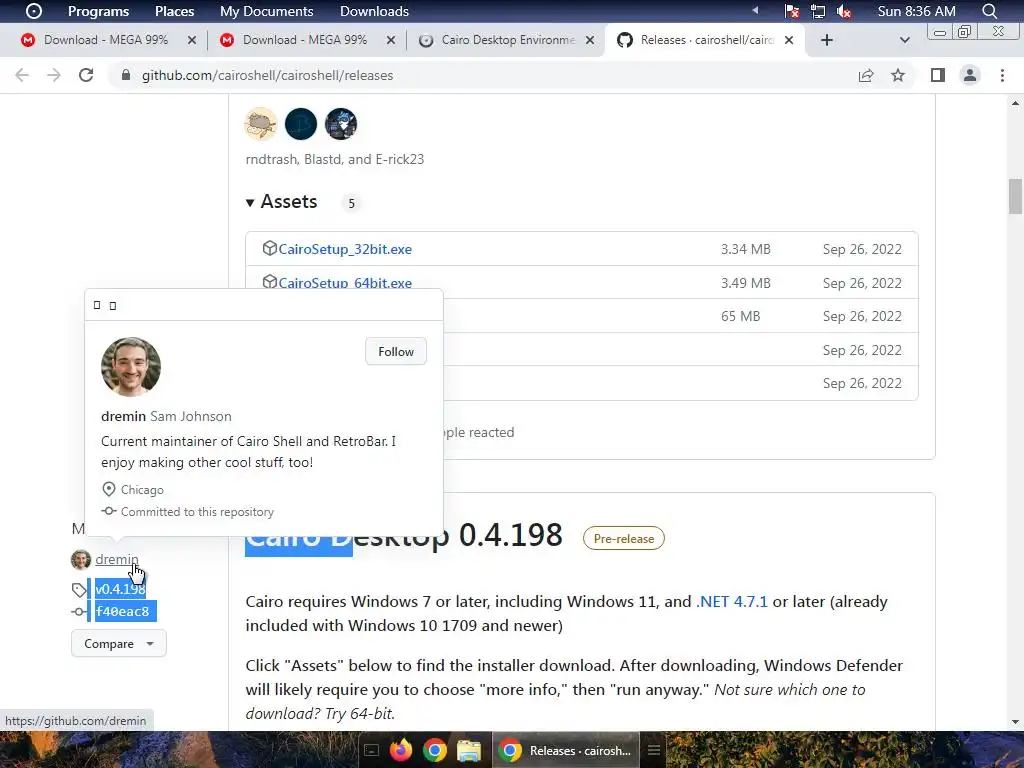The height and width of the screenshot is (768, 1024).
Task: Switch to first Download - MEGA 99% tab
Action: (106, 40)
